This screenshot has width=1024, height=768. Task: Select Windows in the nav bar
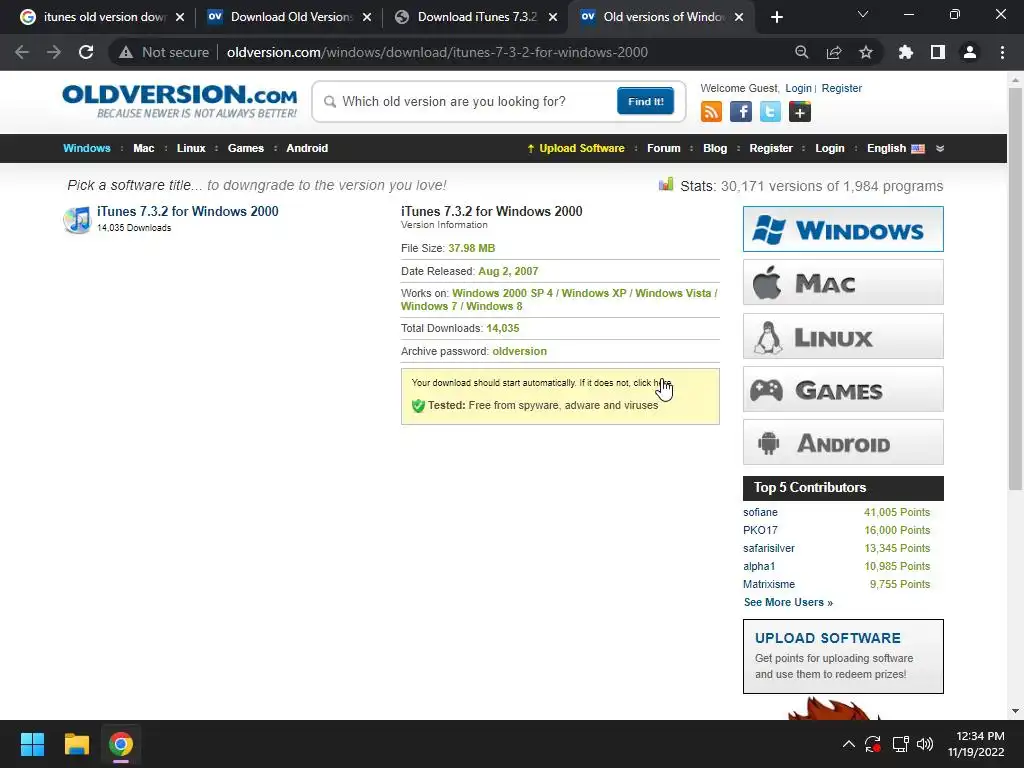pos(87,148)
